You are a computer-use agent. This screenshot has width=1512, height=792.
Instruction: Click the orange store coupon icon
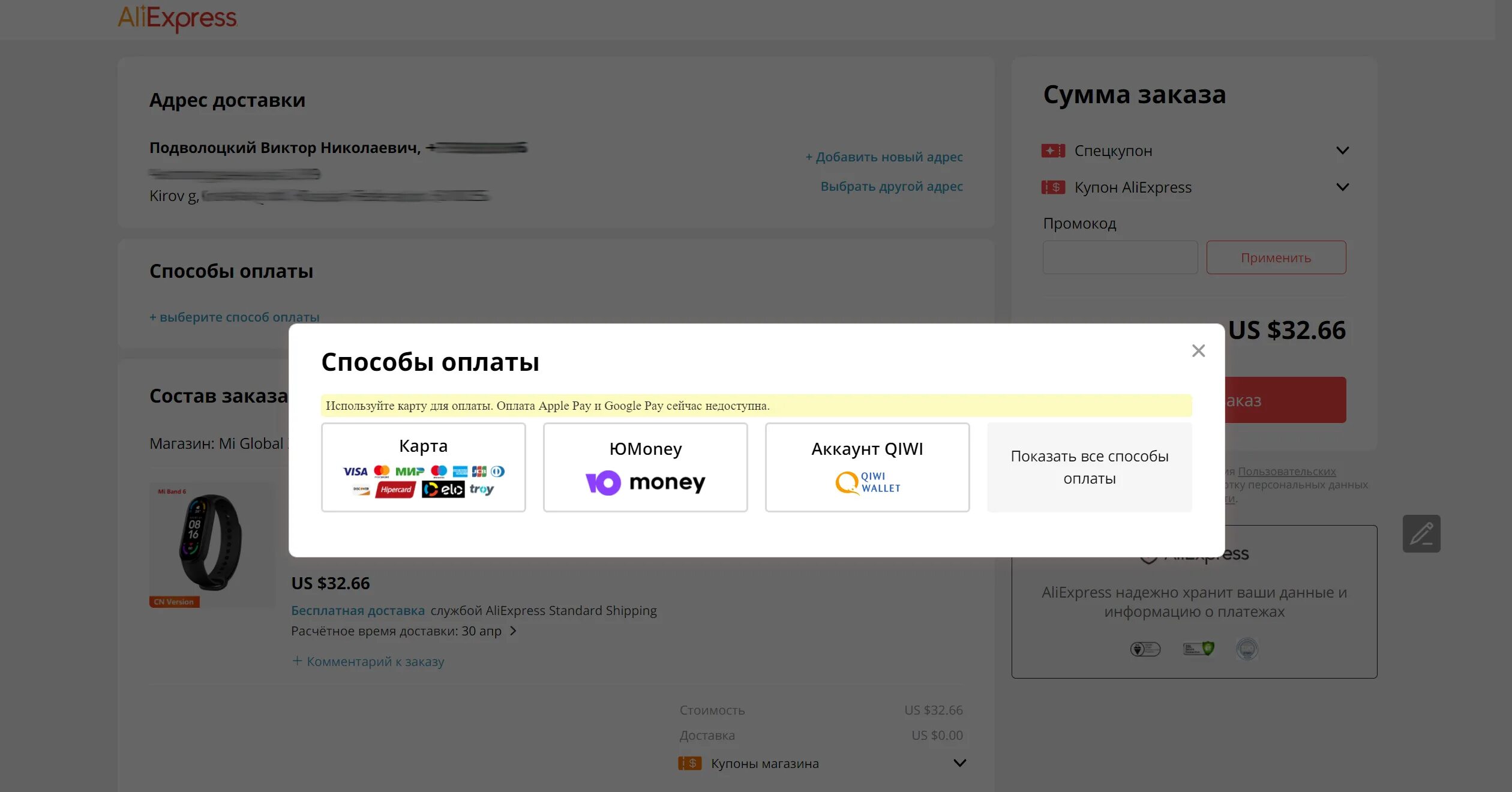(689, 763)
